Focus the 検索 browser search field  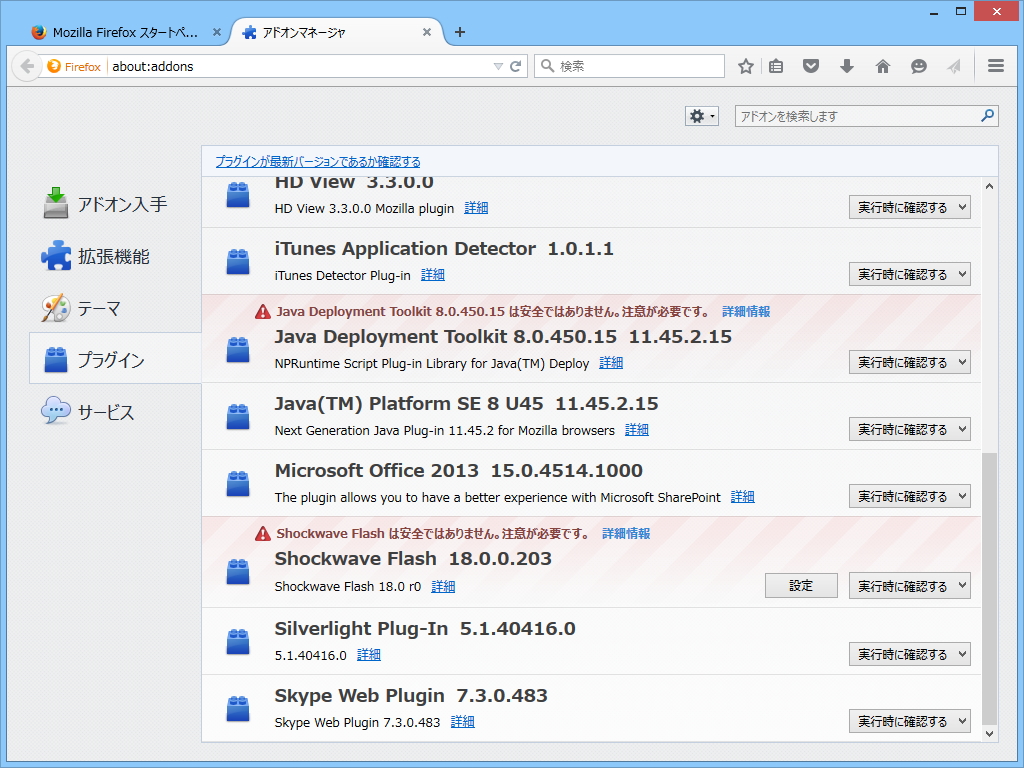[x=630, y=66]
